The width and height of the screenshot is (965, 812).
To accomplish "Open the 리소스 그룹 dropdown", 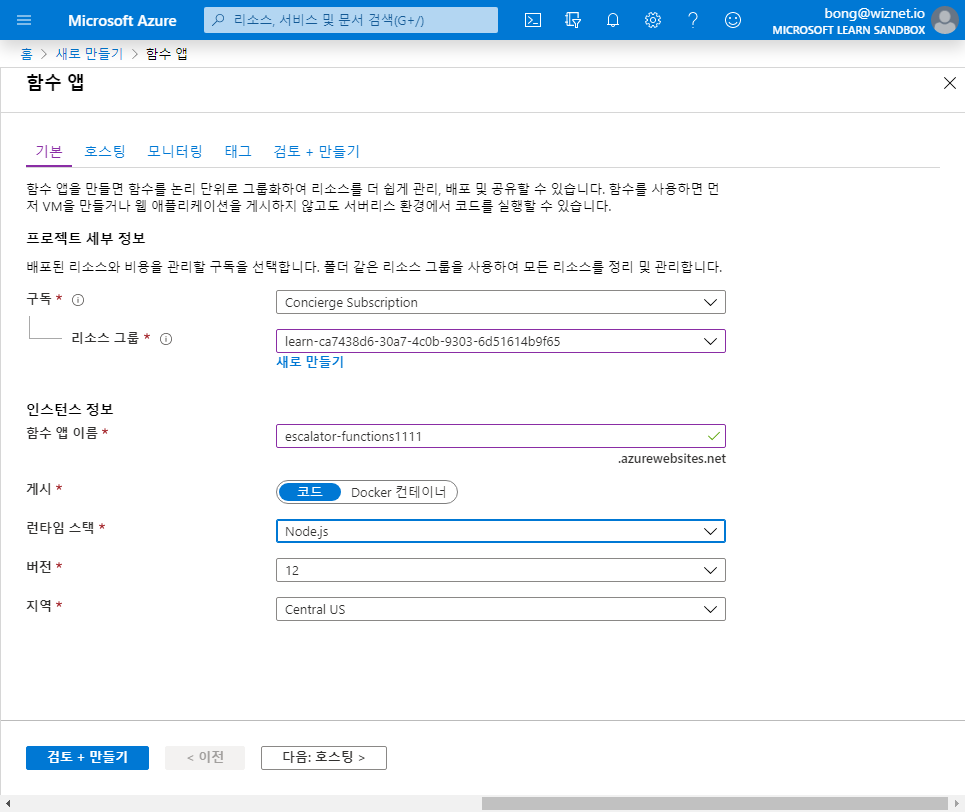I will pos(501,341).
